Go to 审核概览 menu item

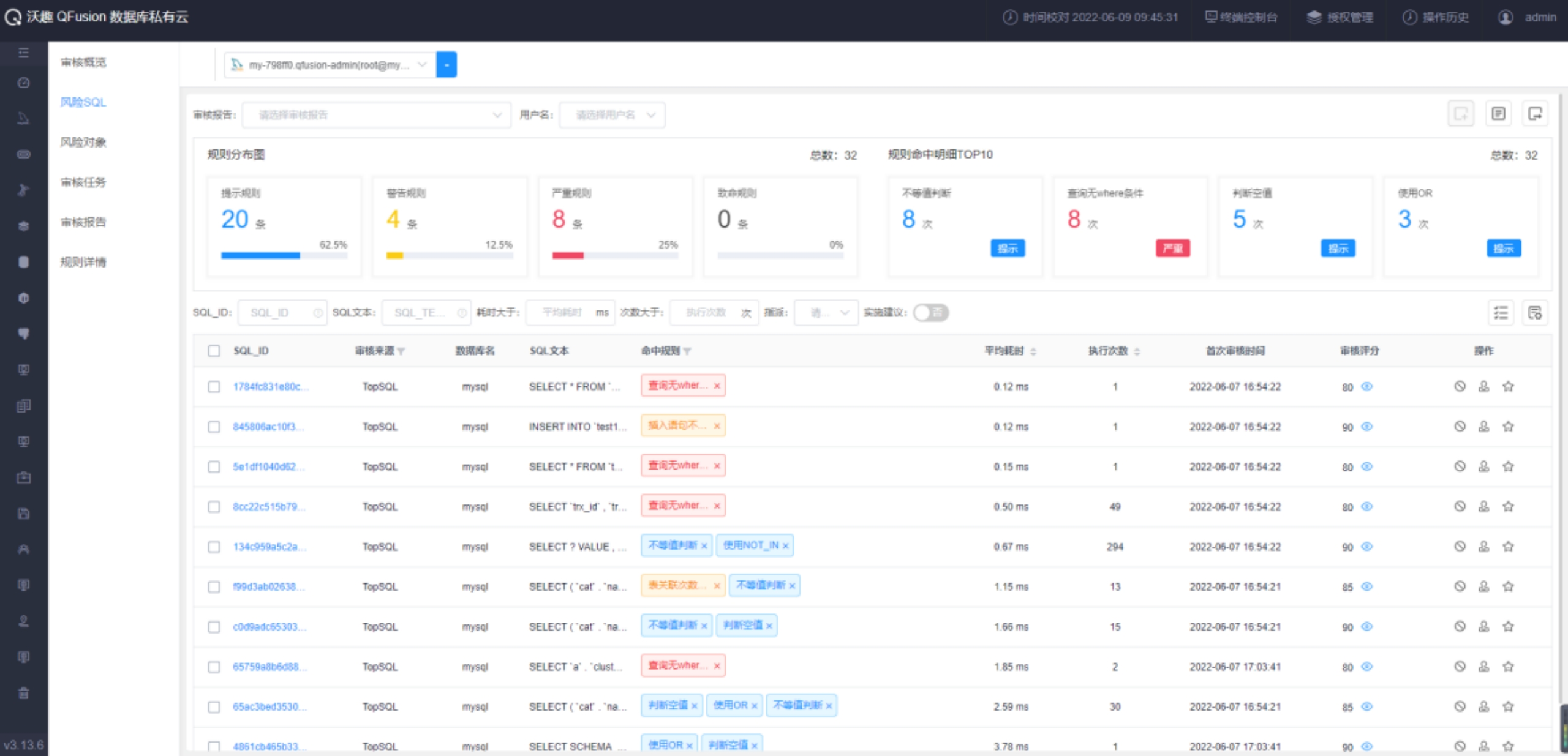[x=83, y=62]
